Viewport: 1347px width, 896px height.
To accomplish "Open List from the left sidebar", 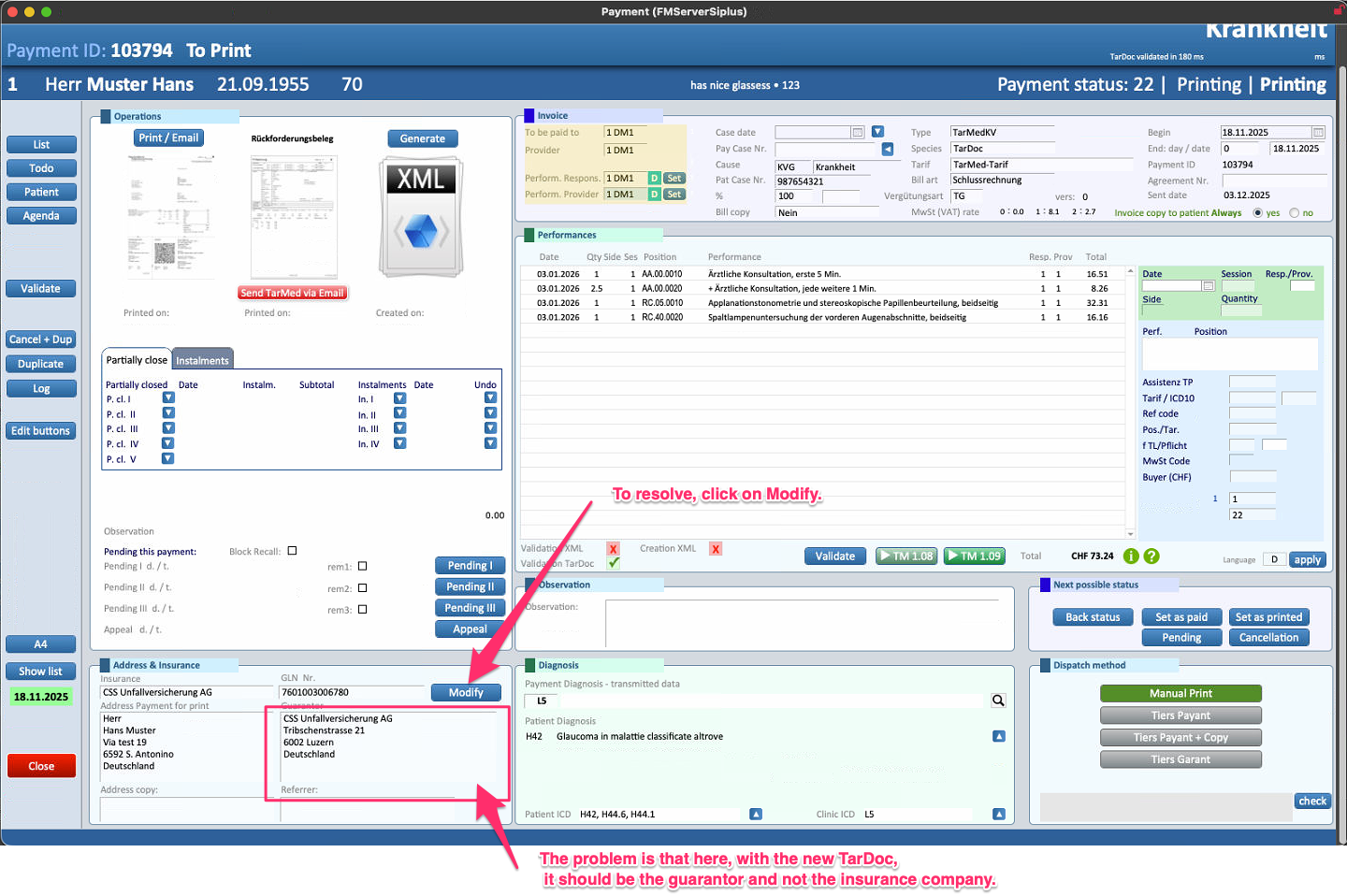I will (x=41, y=144).
